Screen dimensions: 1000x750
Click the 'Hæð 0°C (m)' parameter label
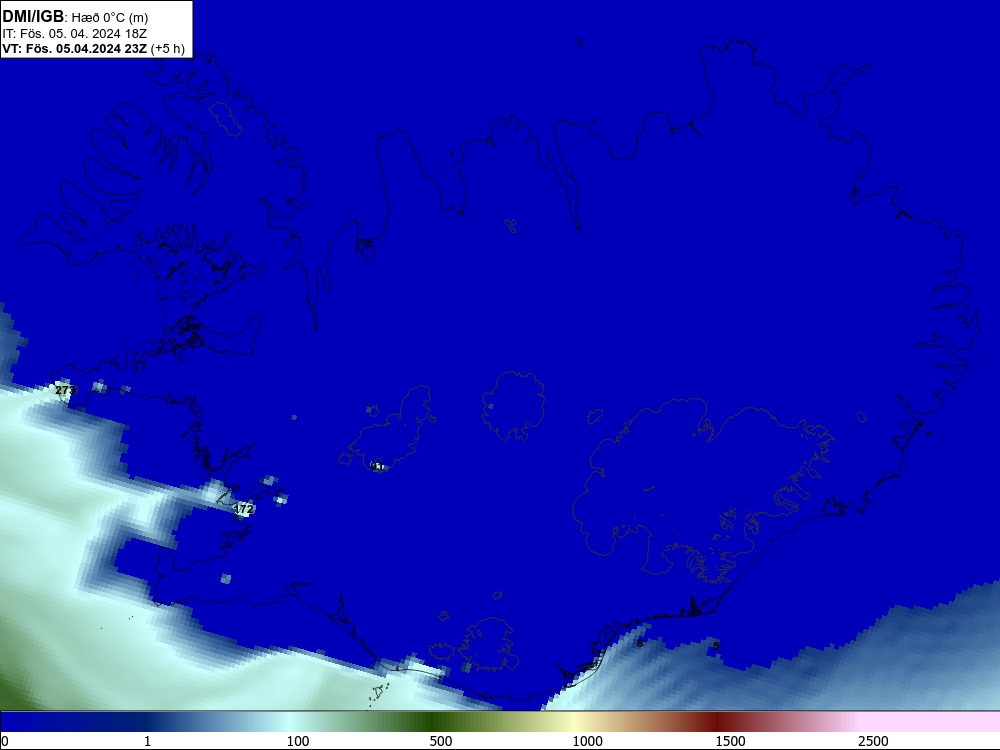click(108, 18)
